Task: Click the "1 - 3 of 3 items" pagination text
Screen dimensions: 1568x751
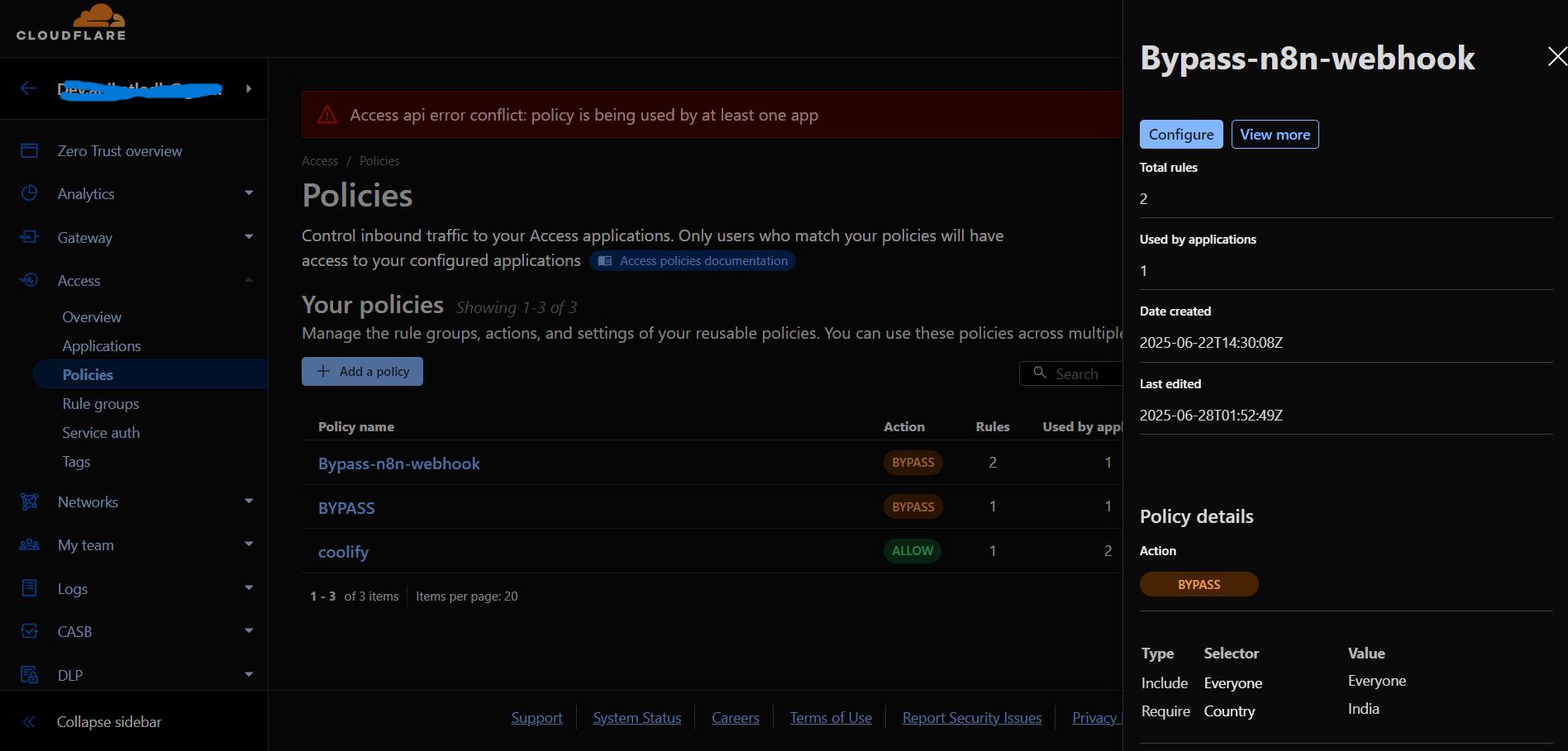Action: (355, 597)
